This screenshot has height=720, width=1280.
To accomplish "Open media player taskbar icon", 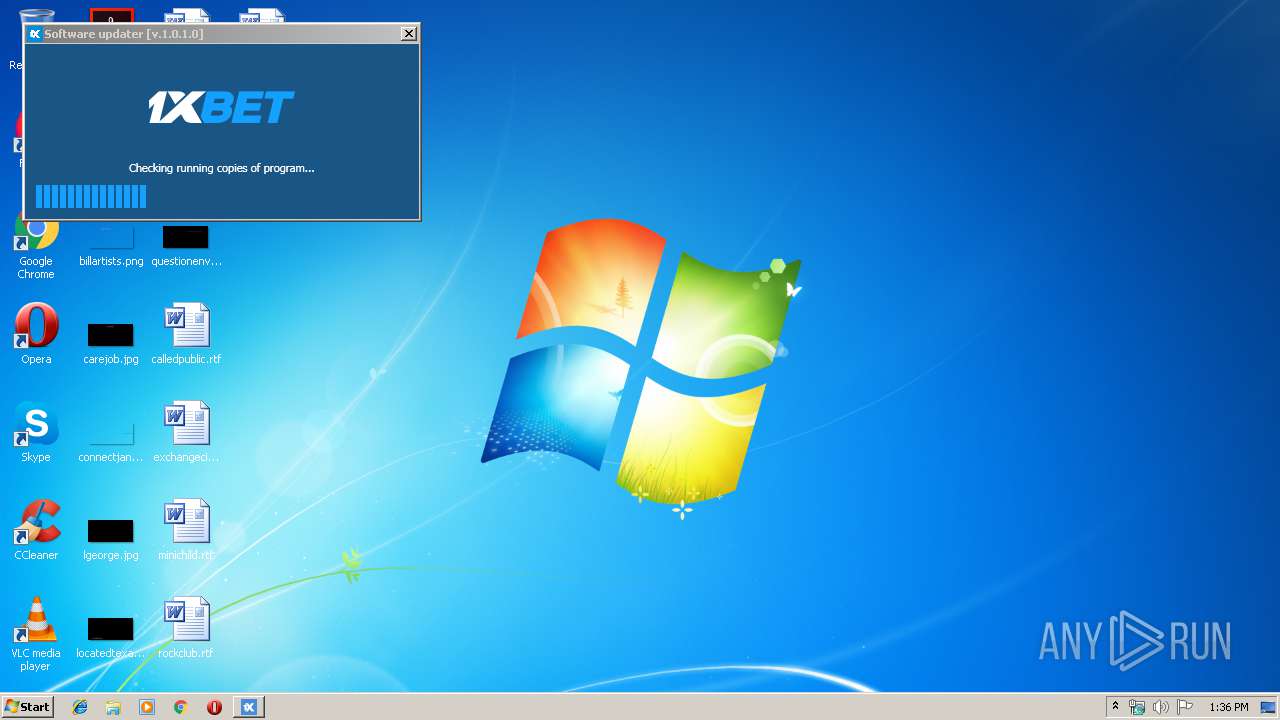I will 147,707.
